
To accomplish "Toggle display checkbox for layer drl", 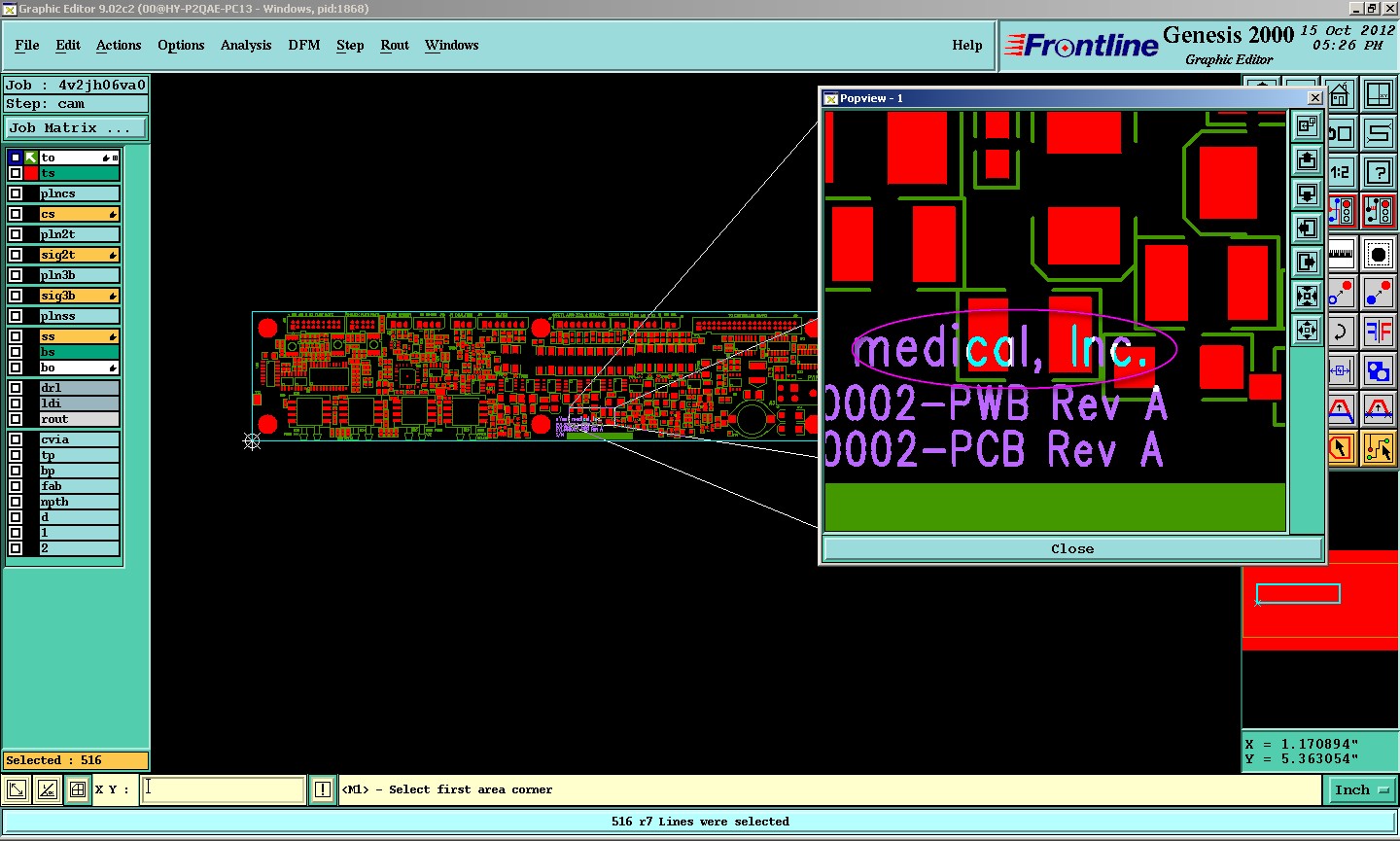I will coord(16,388).
